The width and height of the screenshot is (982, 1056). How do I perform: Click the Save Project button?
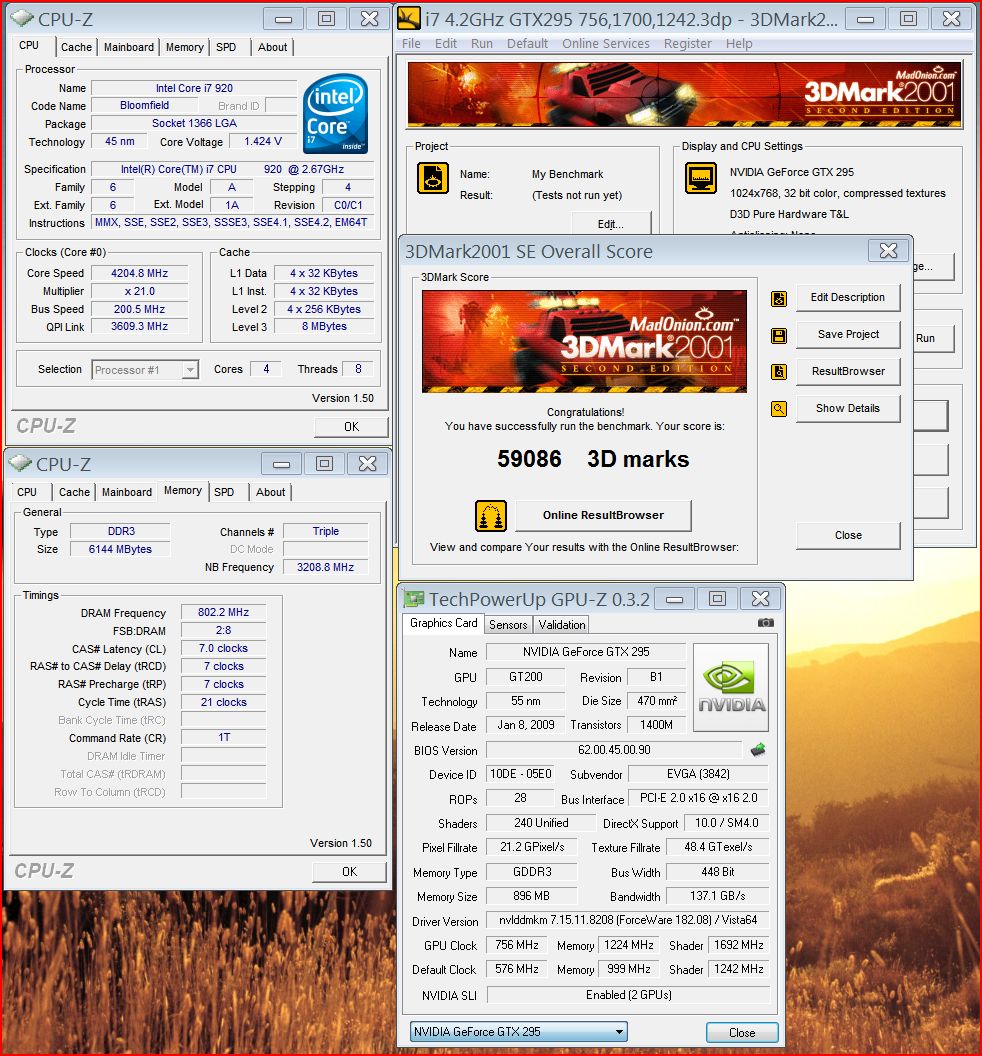pos(847,335)
